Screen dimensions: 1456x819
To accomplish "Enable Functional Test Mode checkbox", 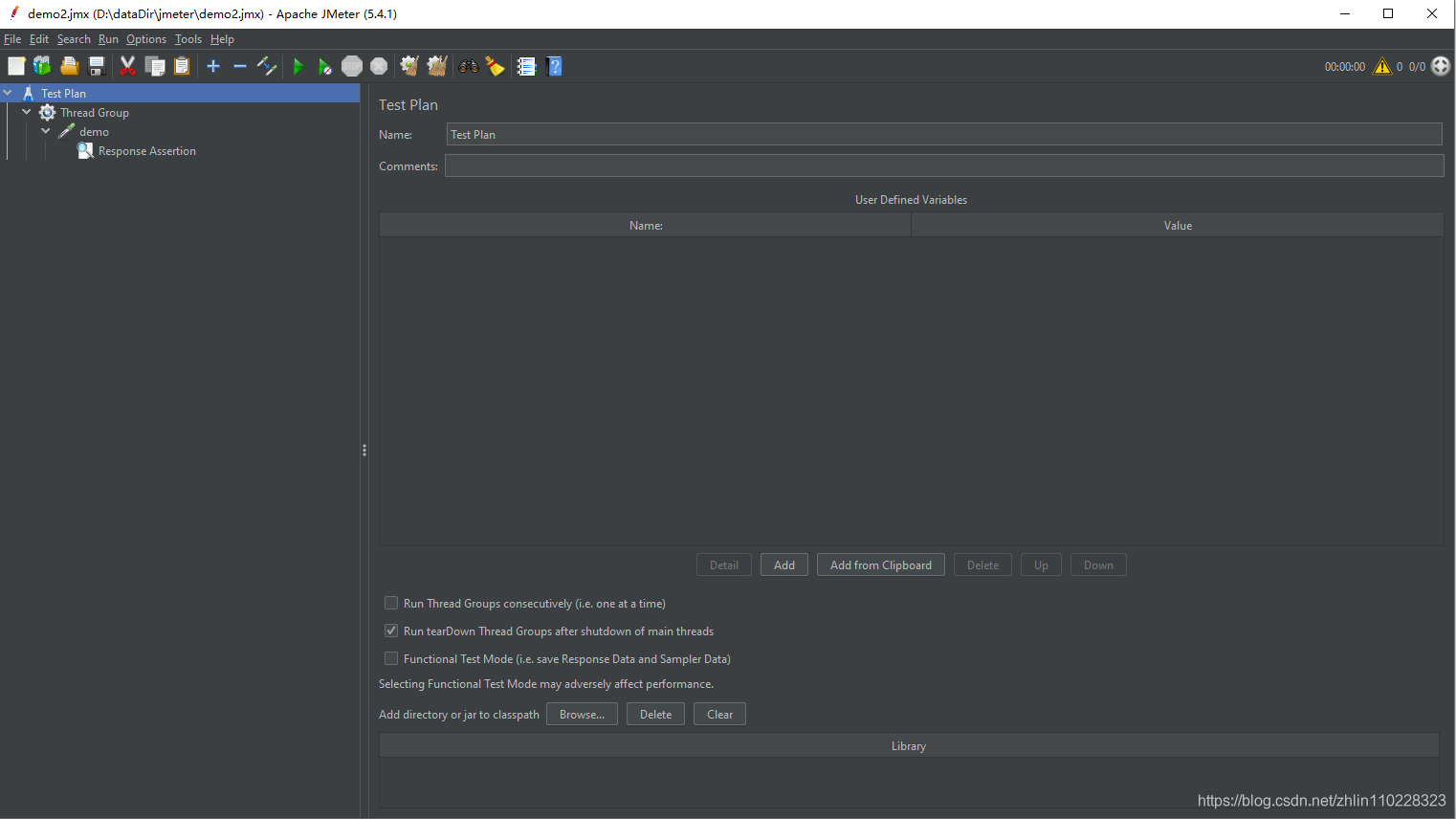I will point(391,658).
